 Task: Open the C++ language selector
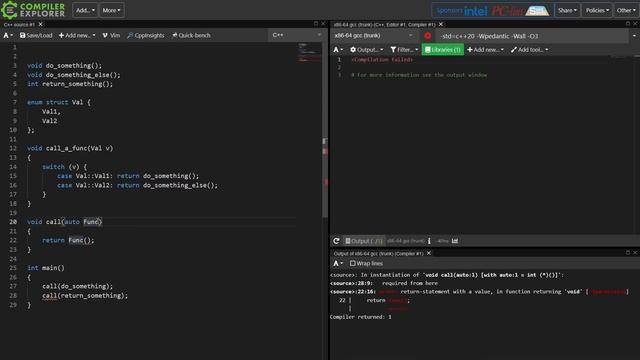tap(296, 35)
